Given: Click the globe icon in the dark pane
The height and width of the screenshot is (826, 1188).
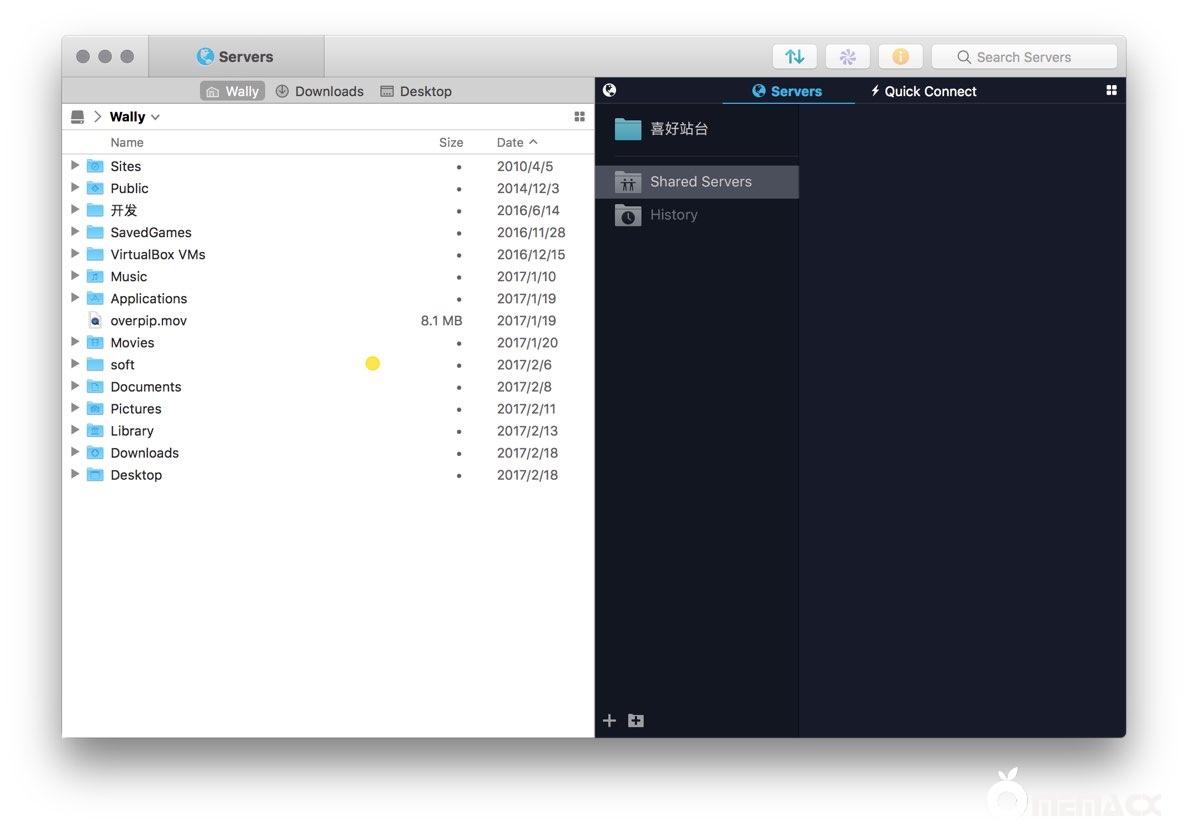Looking at the screenshot, I should (x=610, y=90).
